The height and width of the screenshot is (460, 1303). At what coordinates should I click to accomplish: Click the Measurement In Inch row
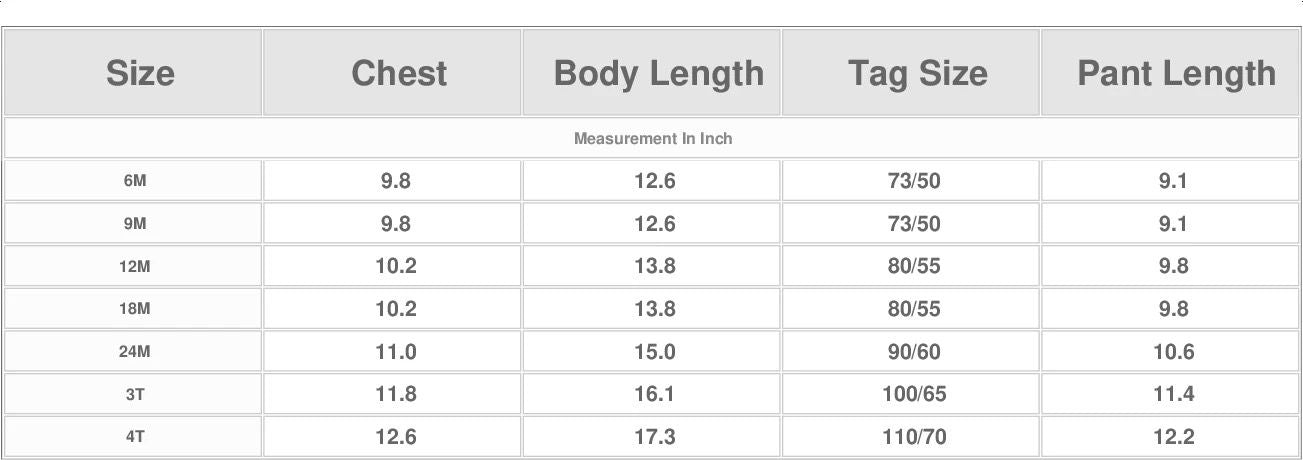click(652, 139)
